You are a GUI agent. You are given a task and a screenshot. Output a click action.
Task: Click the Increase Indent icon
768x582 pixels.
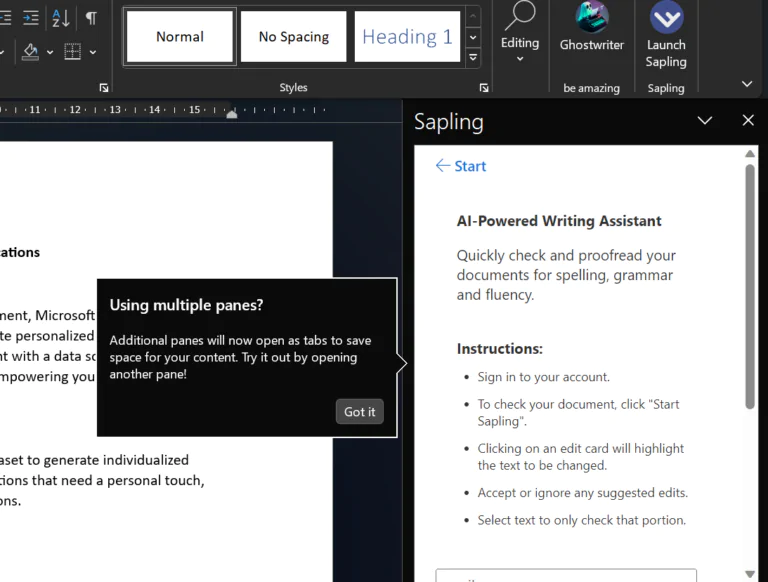click(x=31, y=18)
